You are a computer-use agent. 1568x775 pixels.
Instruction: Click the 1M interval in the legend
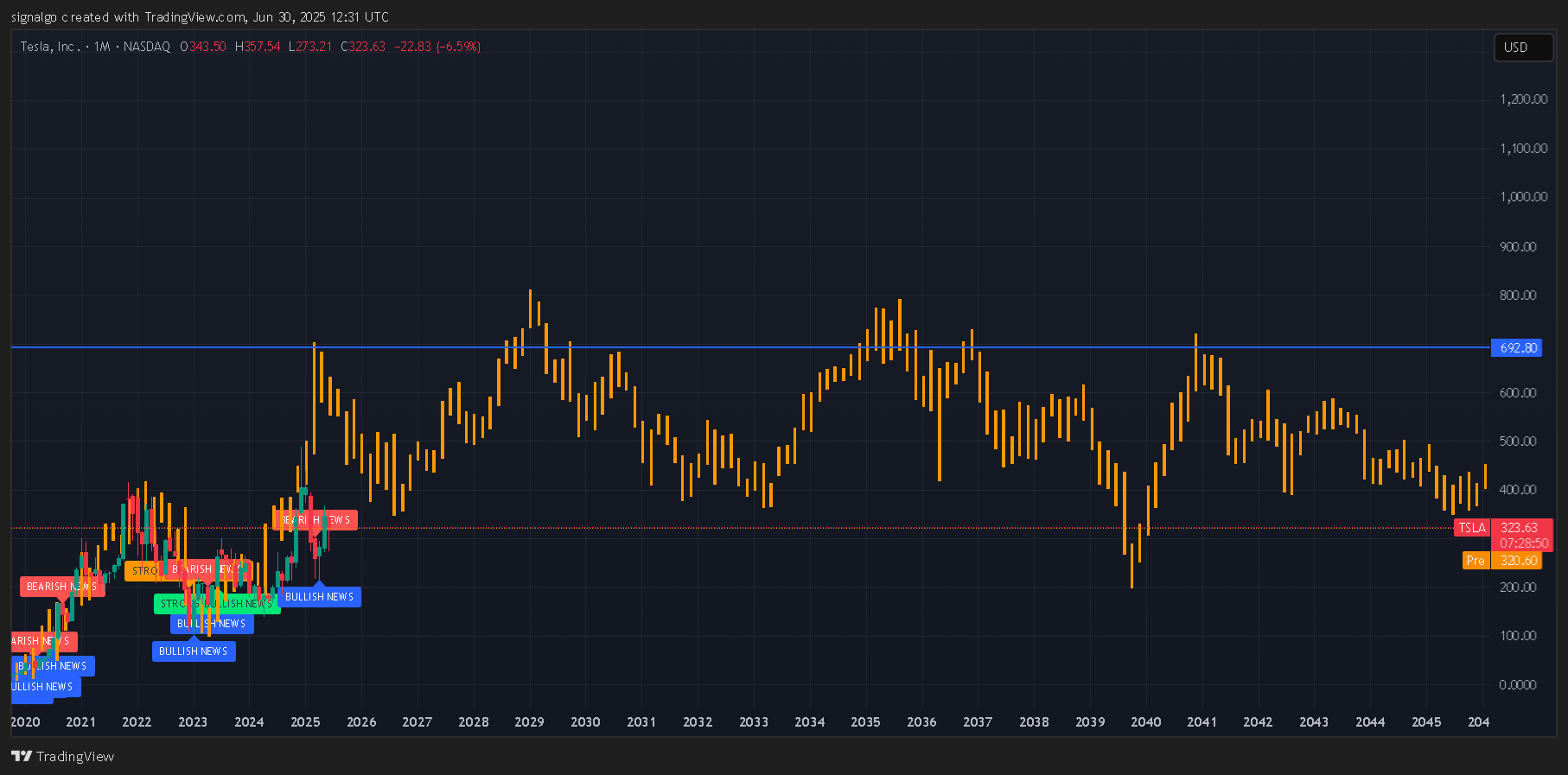tap(102, 47)
